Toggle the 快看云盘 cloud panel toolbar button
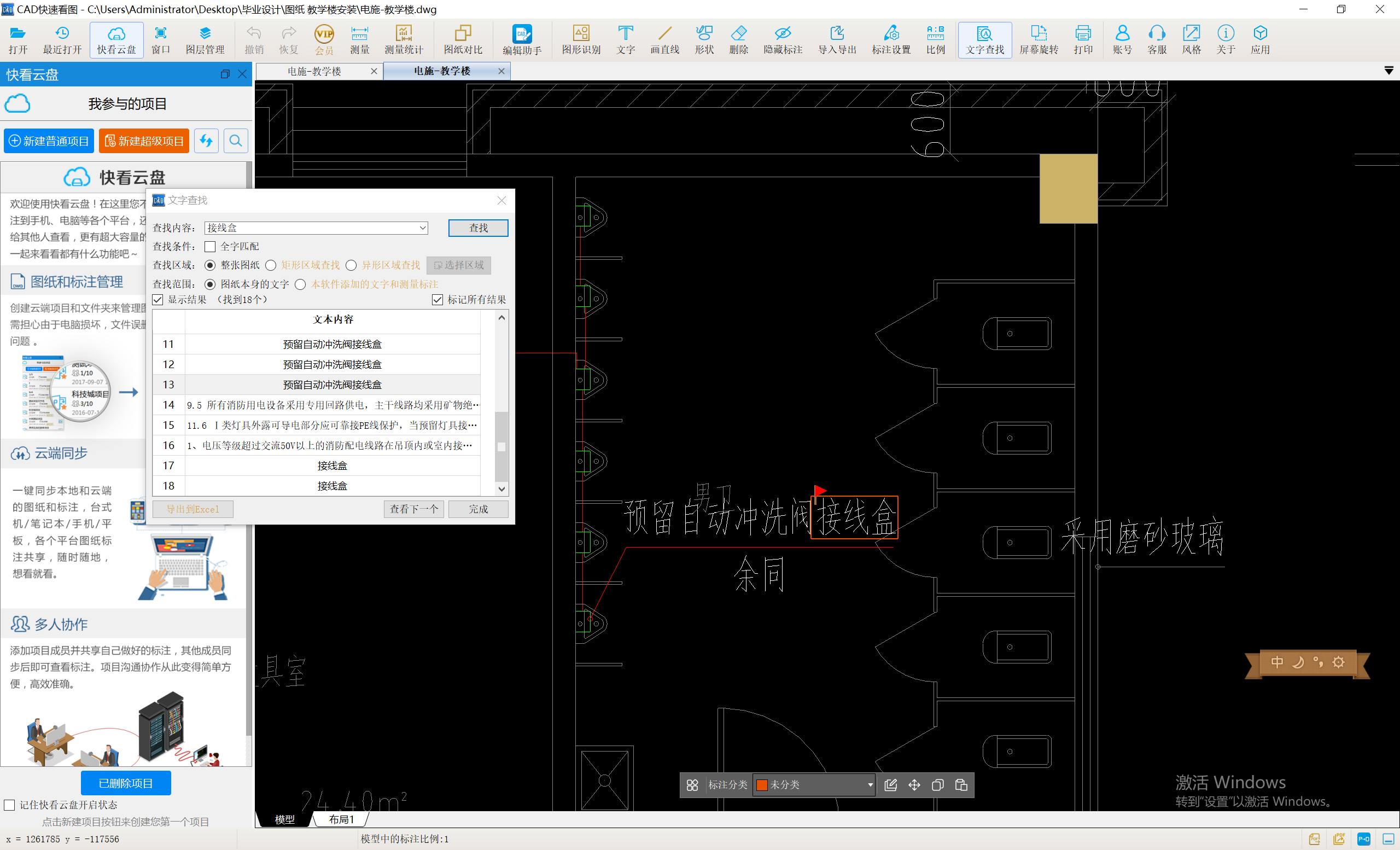 click(116, 40)
